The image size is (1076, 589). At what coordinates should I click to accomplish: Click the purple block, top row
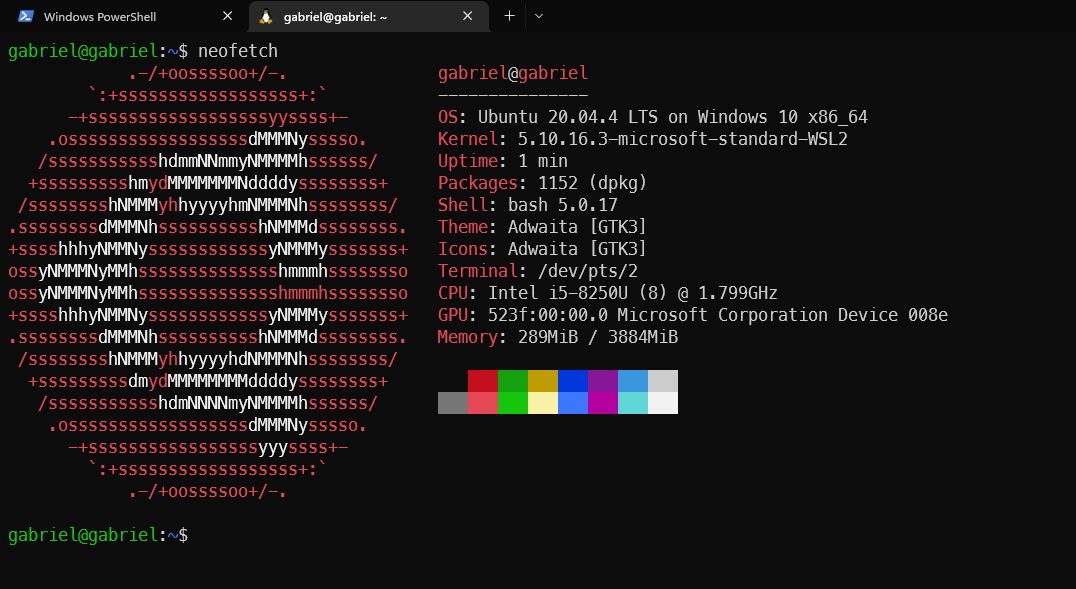click(603, 381)
